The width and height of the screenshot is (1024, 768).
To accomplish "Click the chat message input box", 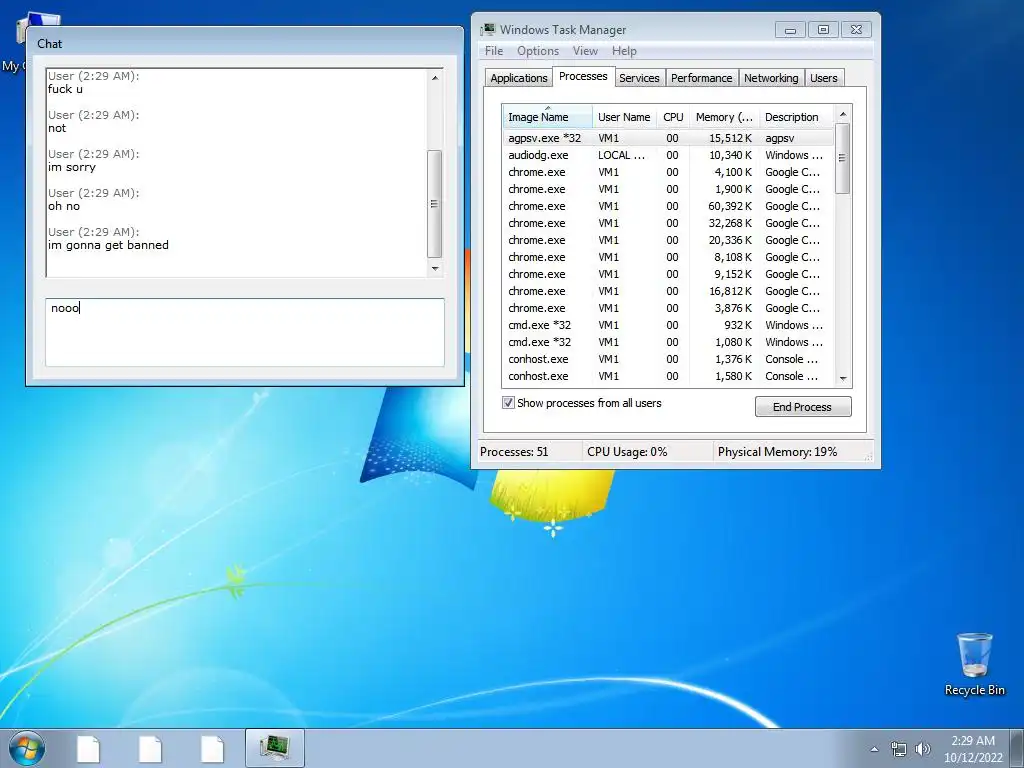I will [245, 332].
